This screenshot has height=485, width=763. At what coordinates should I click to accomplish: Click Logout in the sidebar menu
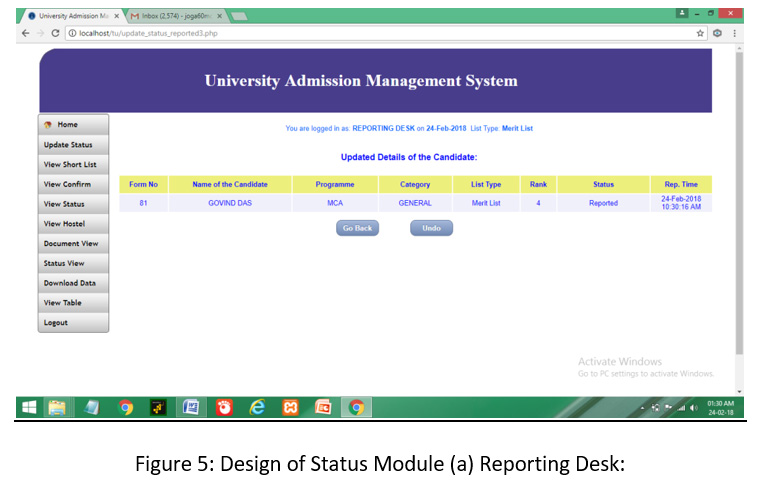coord(73,323)
